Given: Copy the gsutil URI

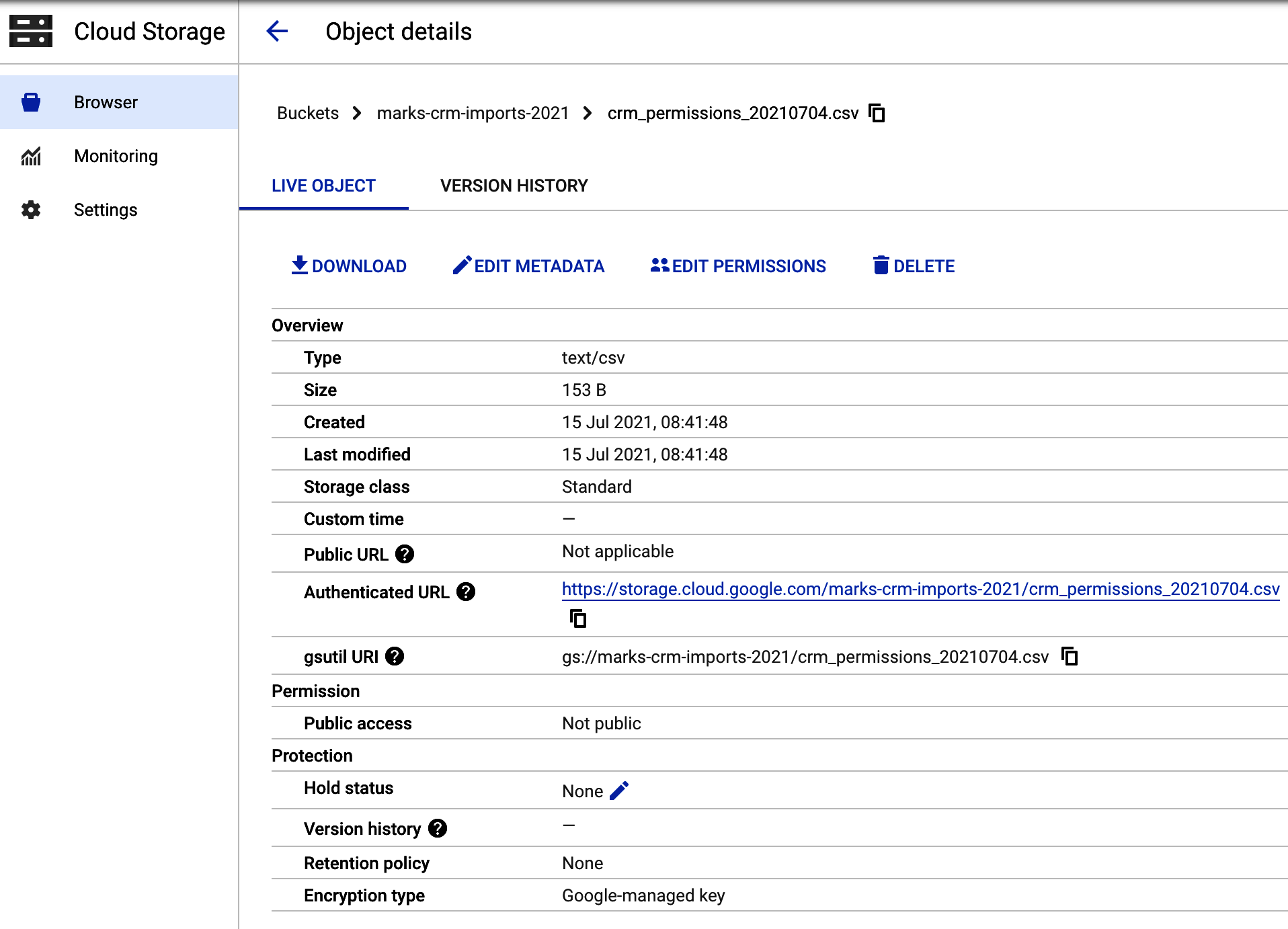Looking at the screenshot, I should tap(1070, 656).
